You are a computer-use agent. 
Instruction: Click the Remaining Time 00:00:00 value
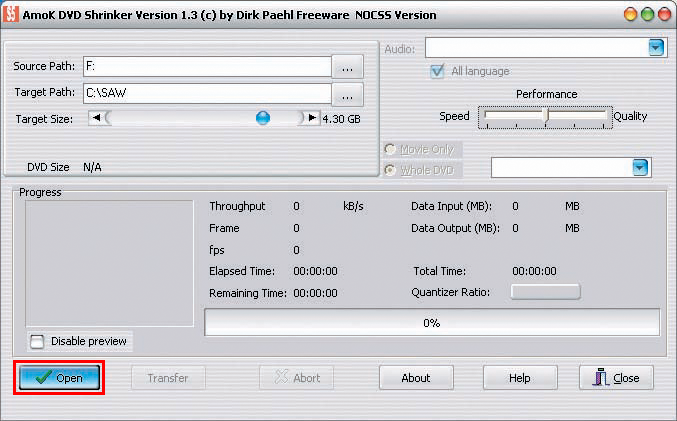click(316, 293)
